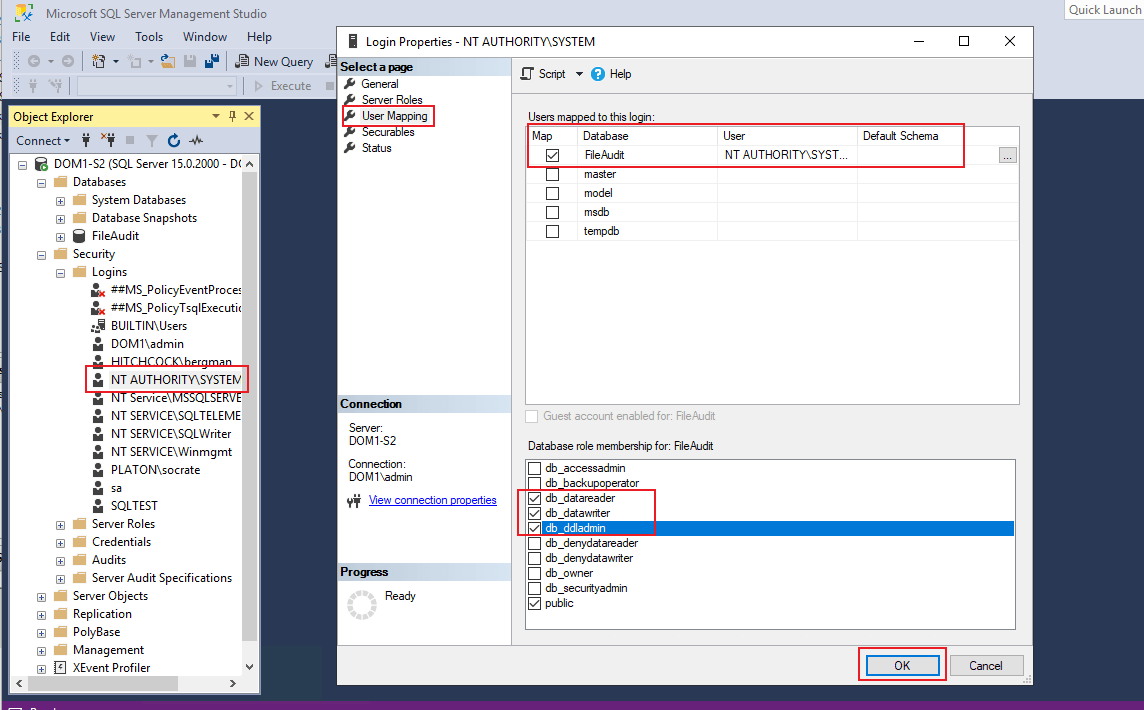Click the ellipsis button for Default Schema
This screenshot has height=710, width=1144.
coord(1007,155)
